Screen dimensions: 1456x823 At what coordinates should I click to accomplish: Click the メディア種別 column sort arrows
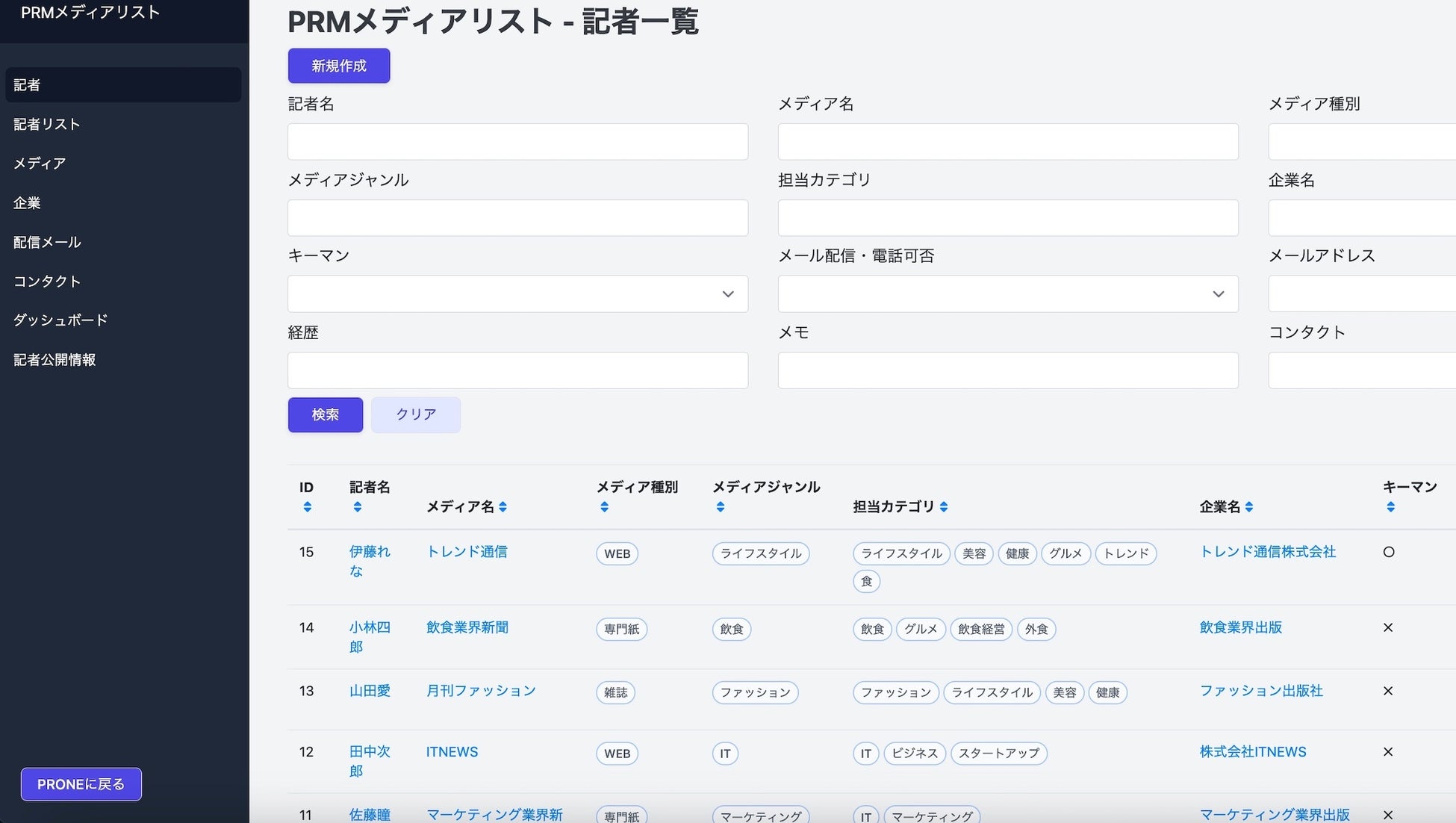[604, 507]
